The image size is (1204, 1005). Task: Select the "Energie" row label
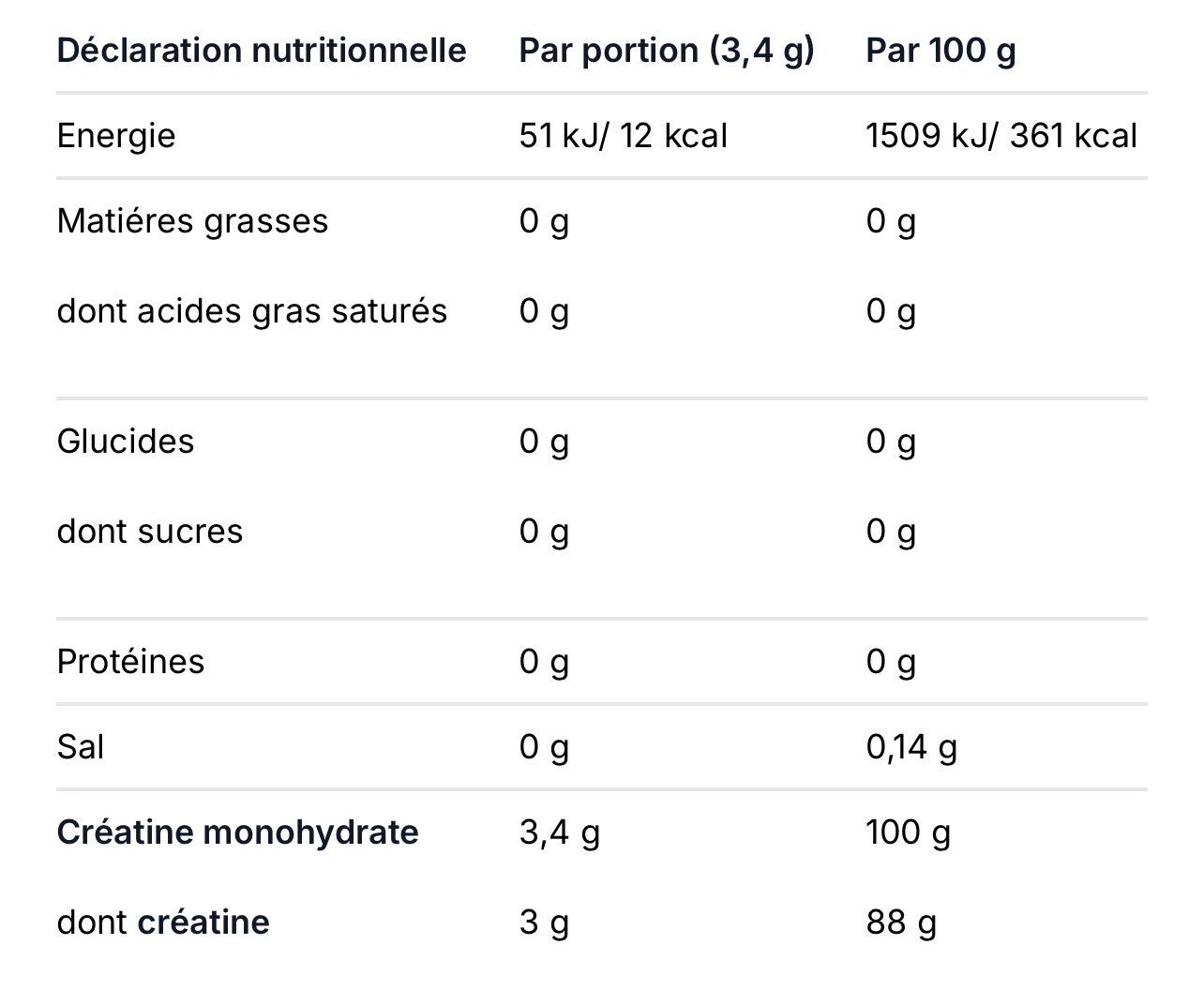(x=116, y=136)
